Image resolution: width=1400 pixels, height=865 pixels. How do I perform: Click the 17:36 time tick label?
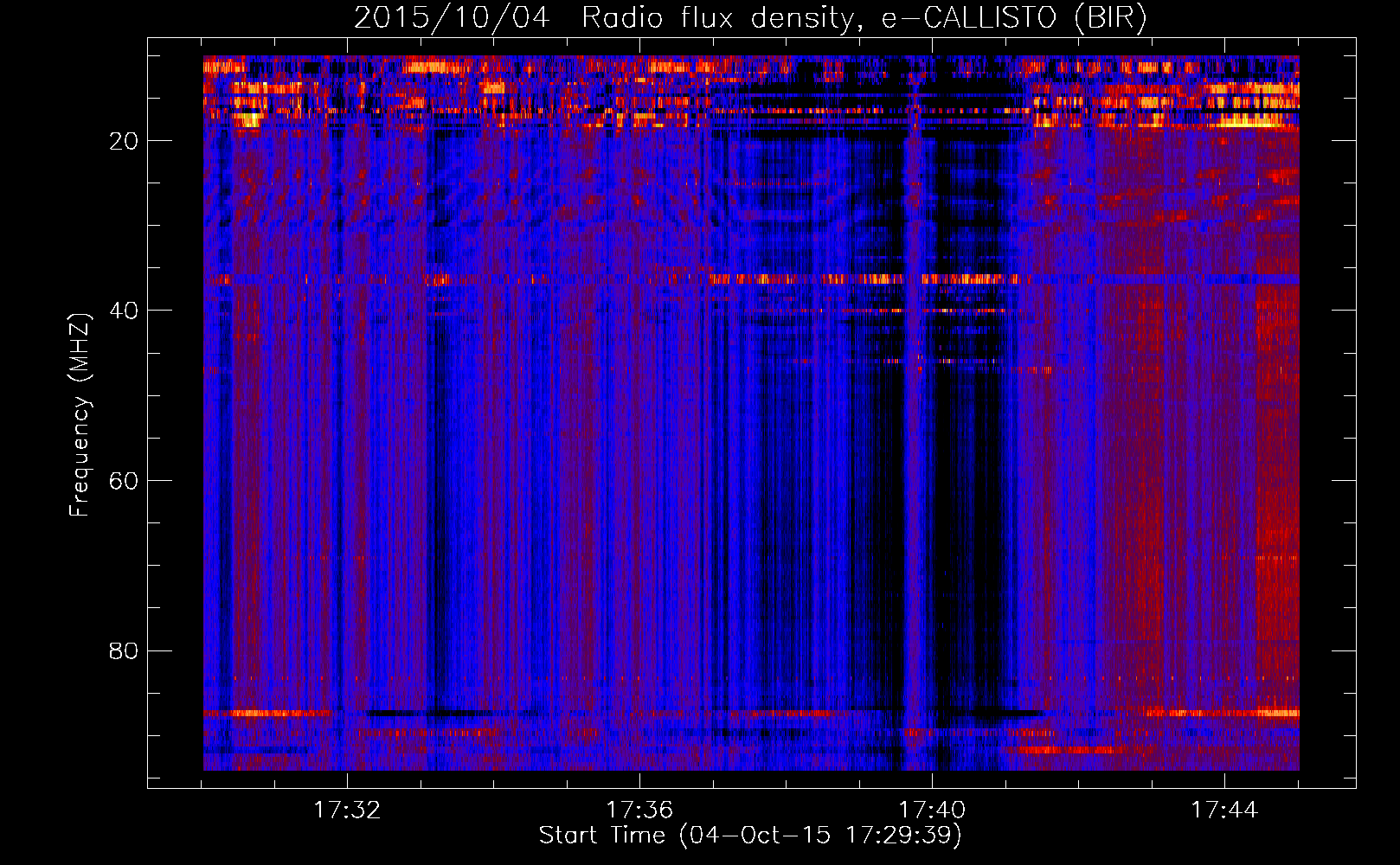pos(639,811)
